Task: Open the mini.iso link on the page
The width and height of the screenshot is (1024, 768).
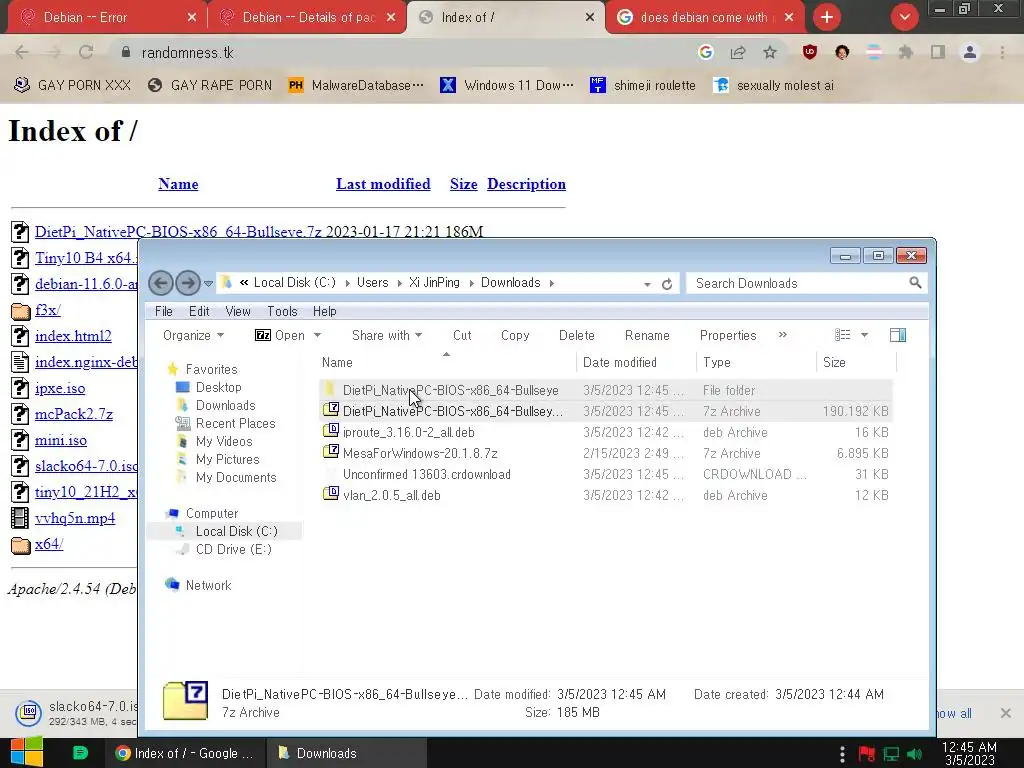Action: pos(61,440)
